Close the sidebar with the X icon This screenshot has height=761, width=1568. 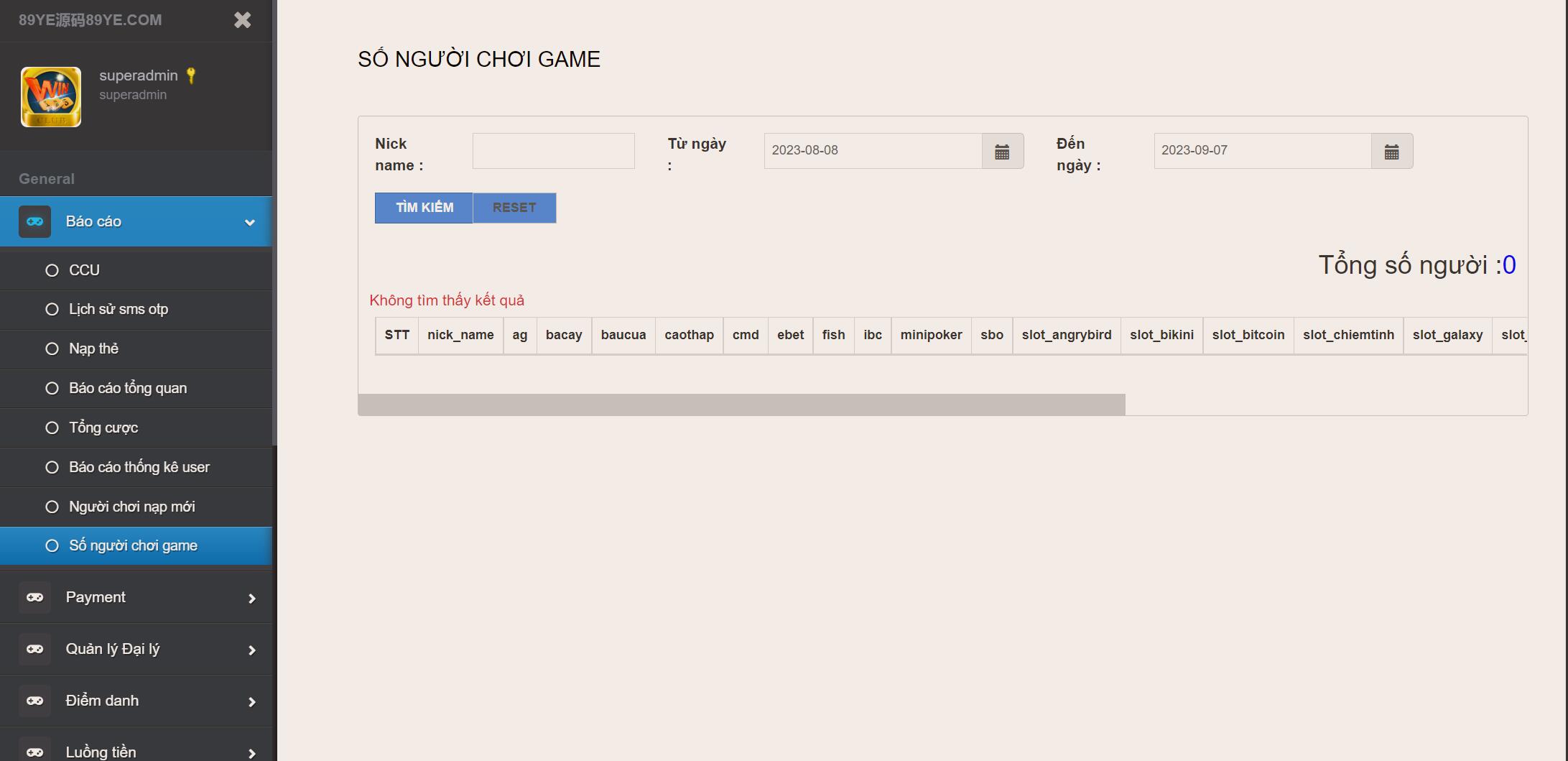pos(243,20)
